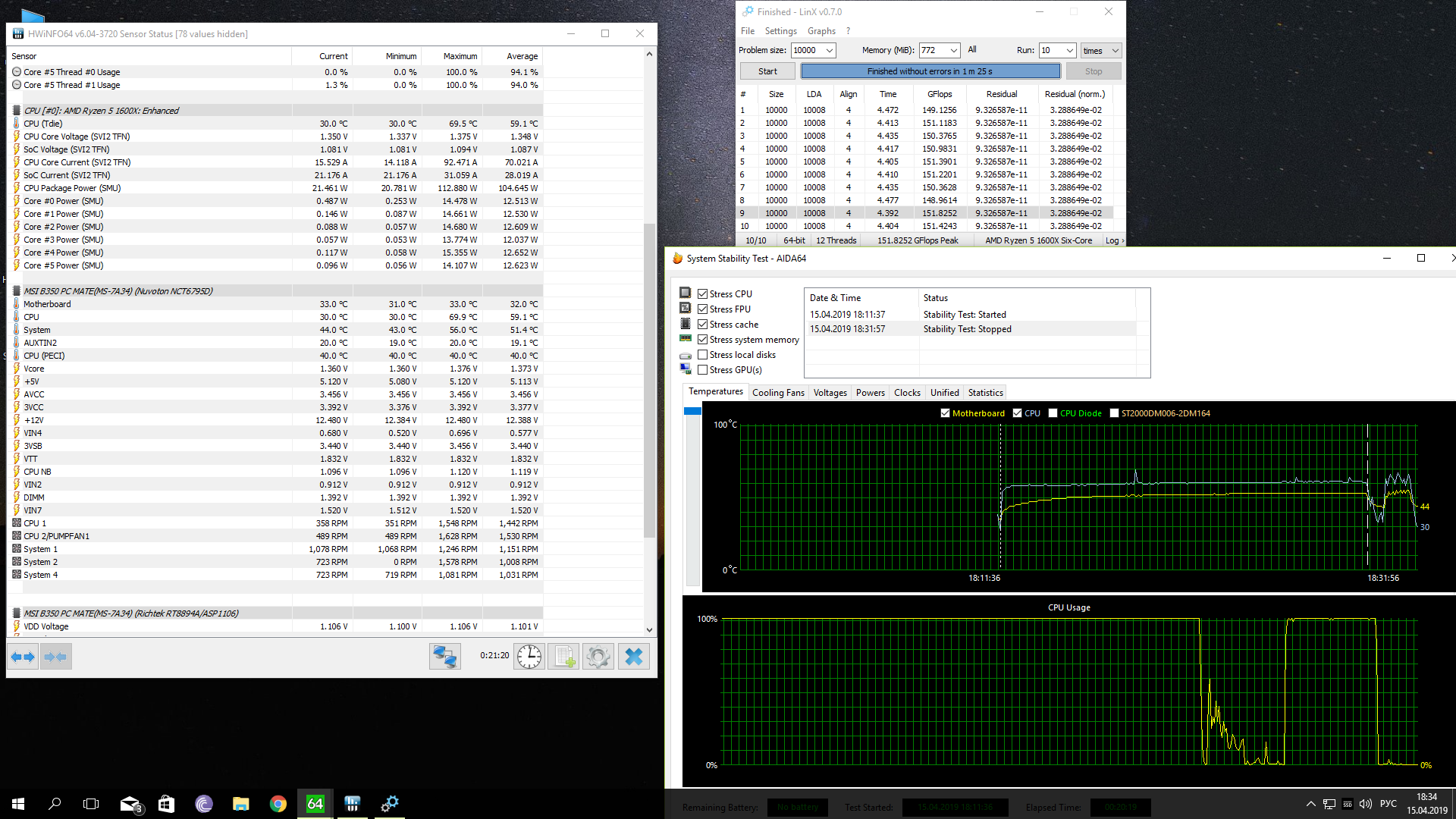Uncheck the Stress FPU checkbox

click(703, 309)
